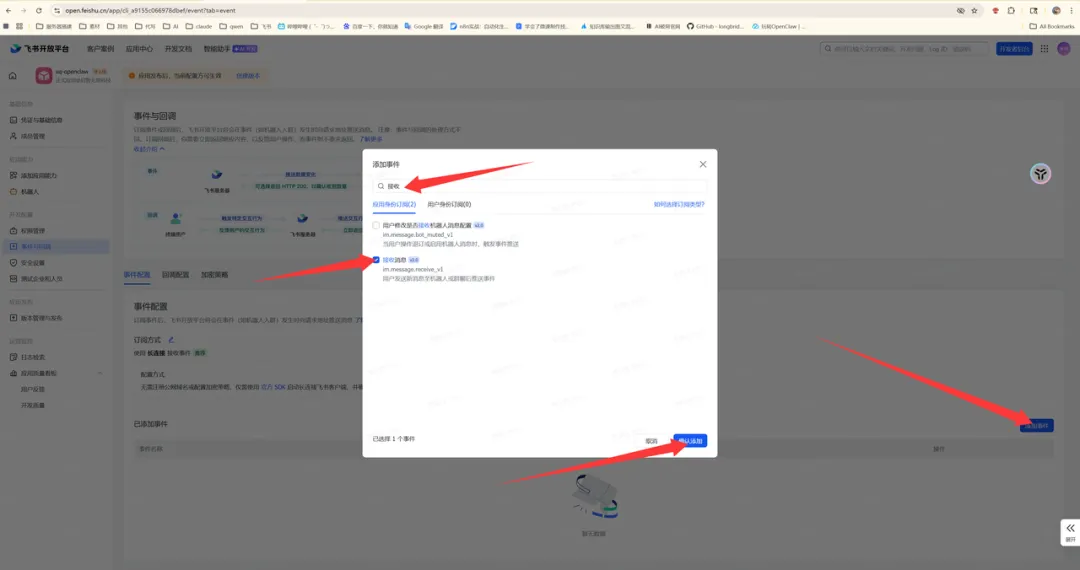Open 智能助手 menu item
Viewport: 1080px width, 570px height.
230,49
